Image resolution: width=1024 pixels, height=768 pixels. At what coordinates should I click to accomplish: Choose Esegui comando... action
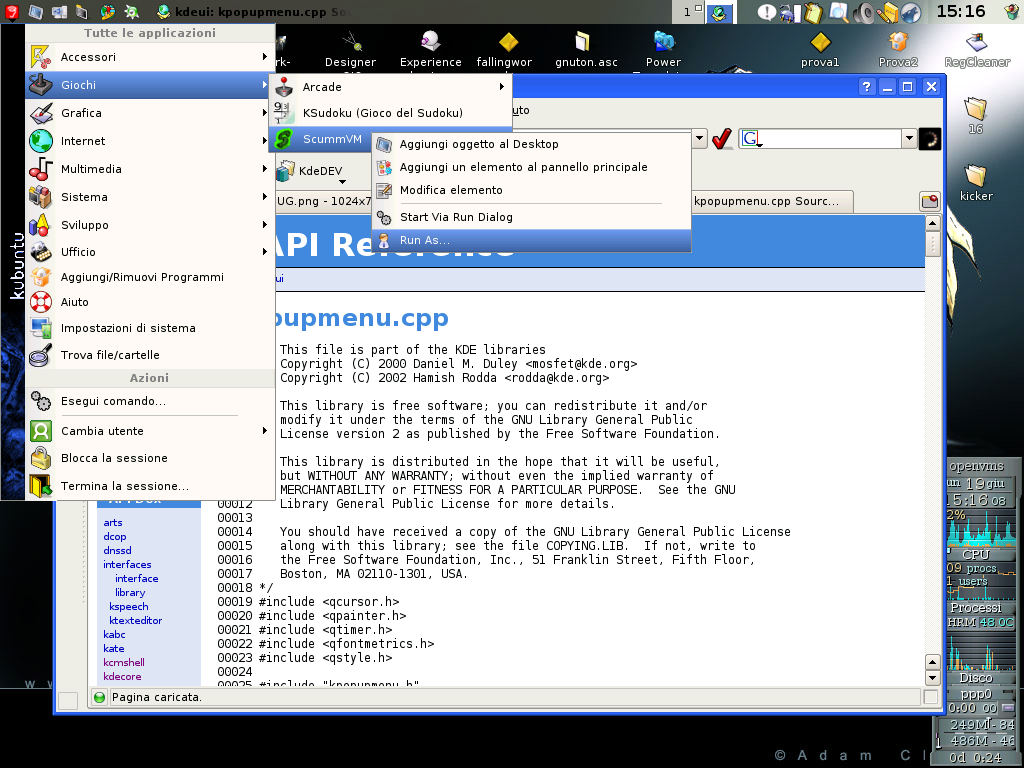click(x=150, y=401)
